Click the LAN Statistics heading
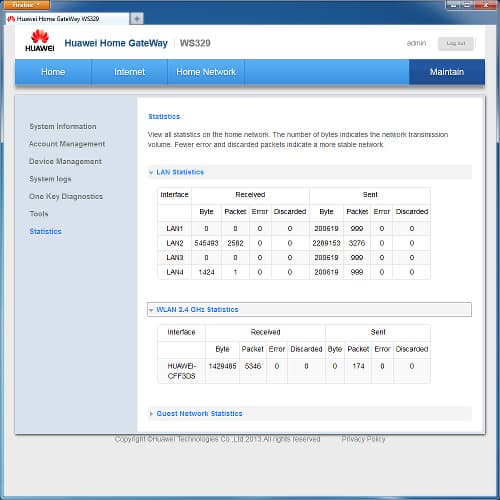This screenshot has width=500, height=500. tap(180, 172)
